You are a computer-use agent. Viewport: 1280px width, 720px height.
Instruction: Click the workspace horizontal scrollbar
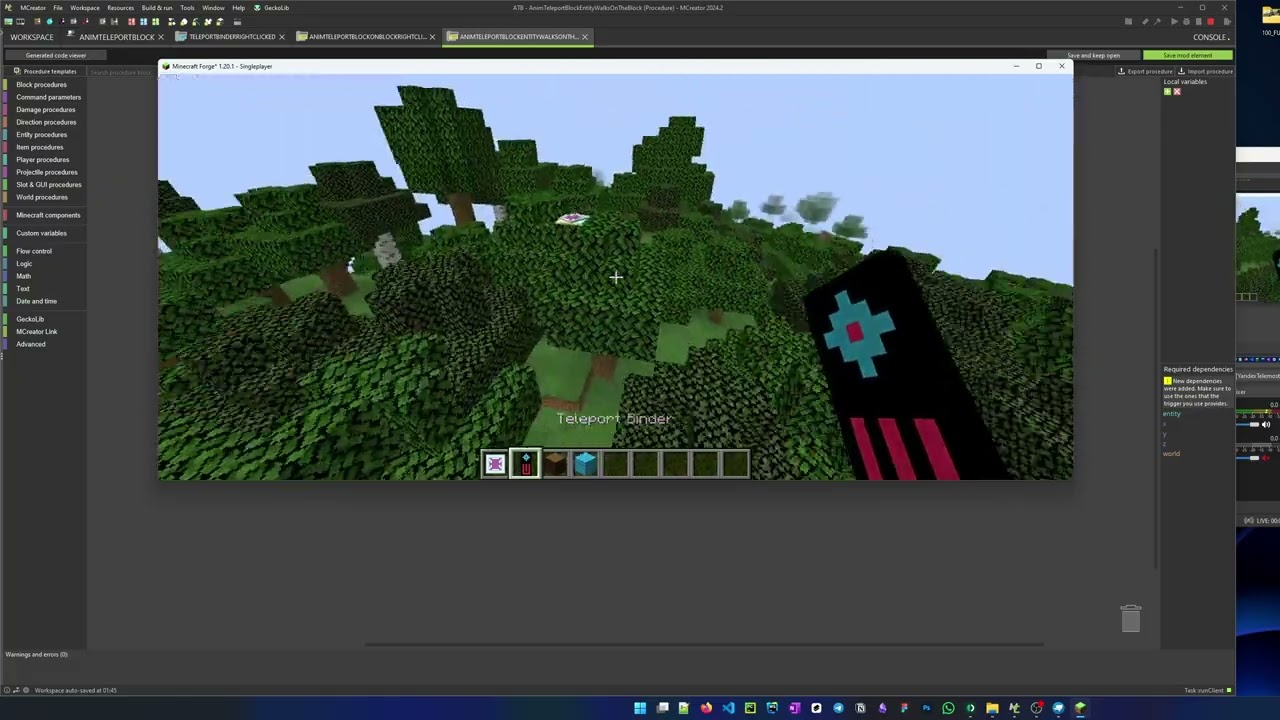[704, 644]
